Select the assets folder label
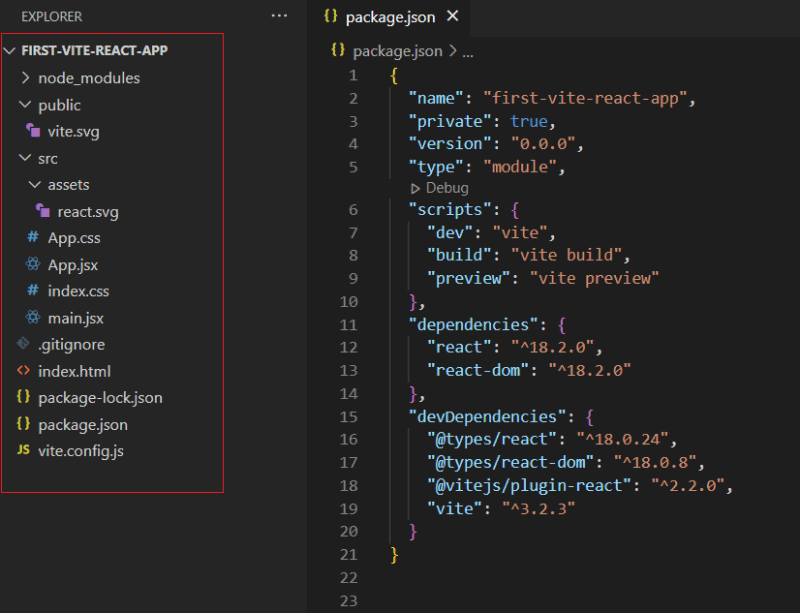 [69, 185]
